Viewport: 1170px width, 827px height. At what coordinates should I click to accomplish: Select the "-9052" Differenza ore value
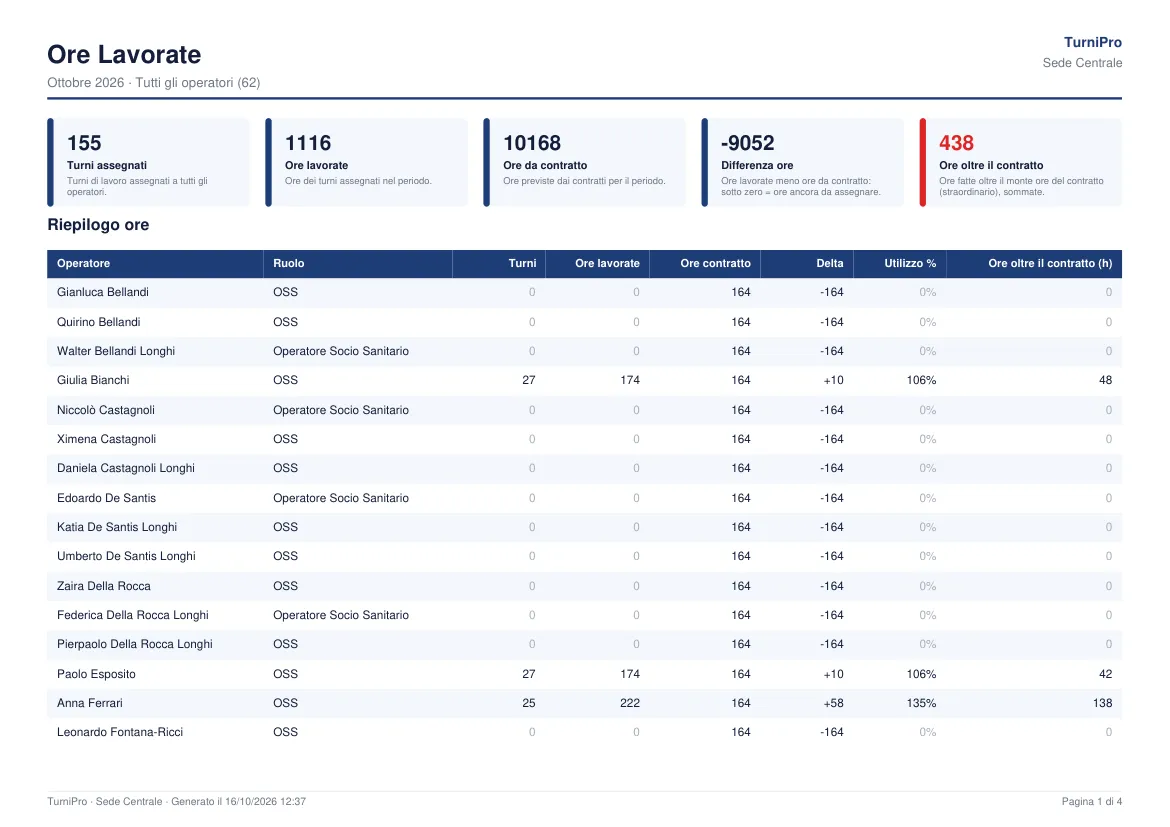(748, 143)
